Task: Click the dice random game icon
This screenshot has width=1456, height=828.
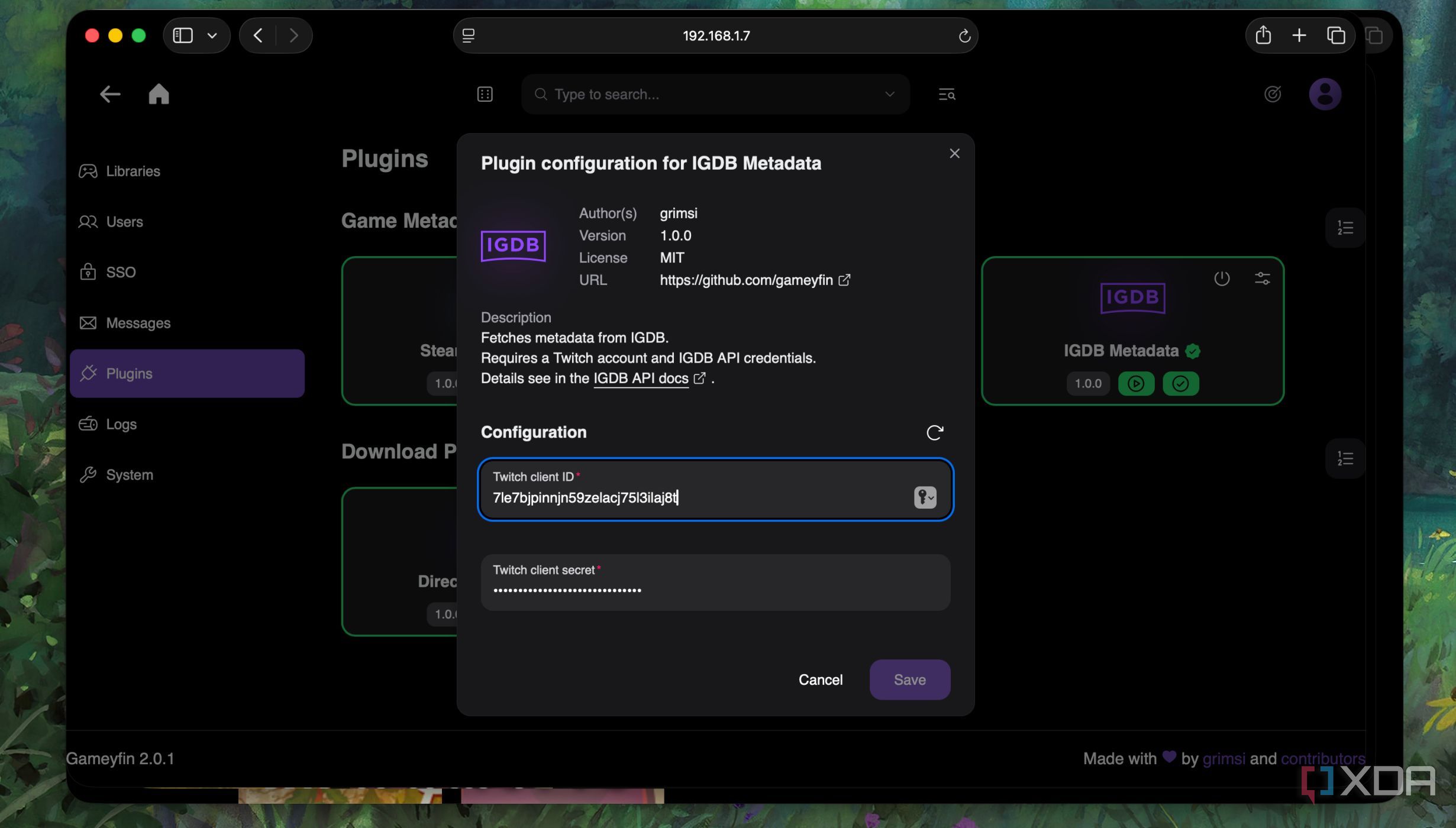Action: tap(485, 94)
